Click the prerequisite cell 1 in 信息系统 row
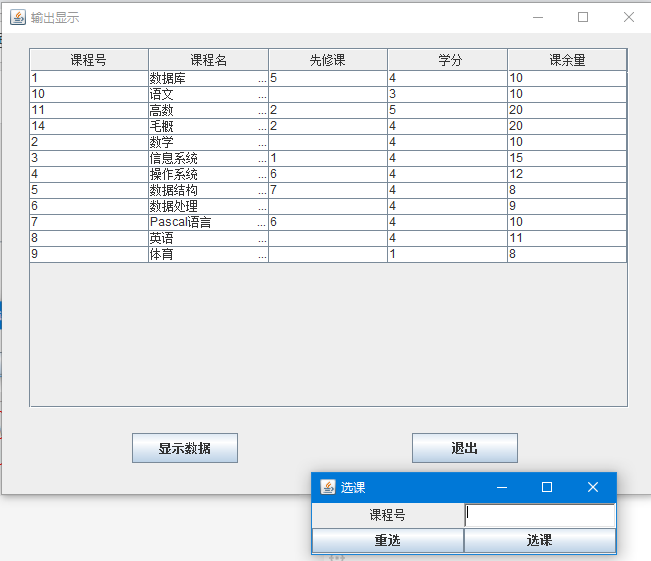Viewport: 651px width, 561px height. point(328,158)
